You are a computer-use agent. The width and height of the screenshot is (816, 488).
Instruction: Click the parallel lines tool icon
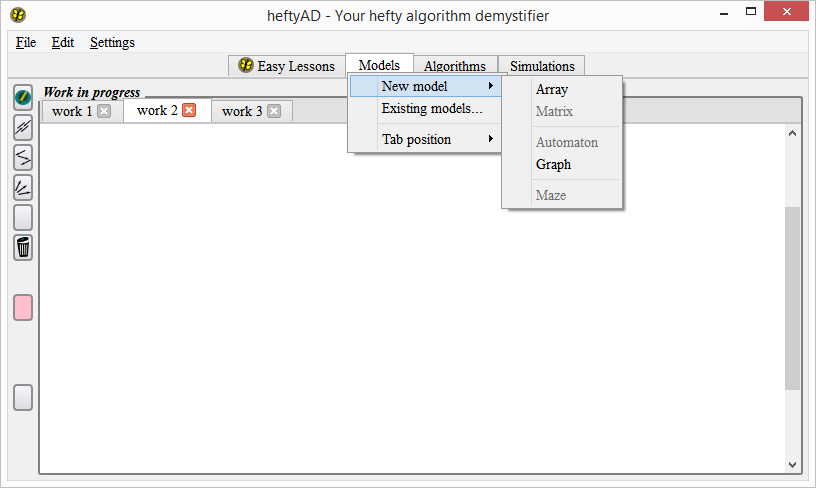pos(22,127)
